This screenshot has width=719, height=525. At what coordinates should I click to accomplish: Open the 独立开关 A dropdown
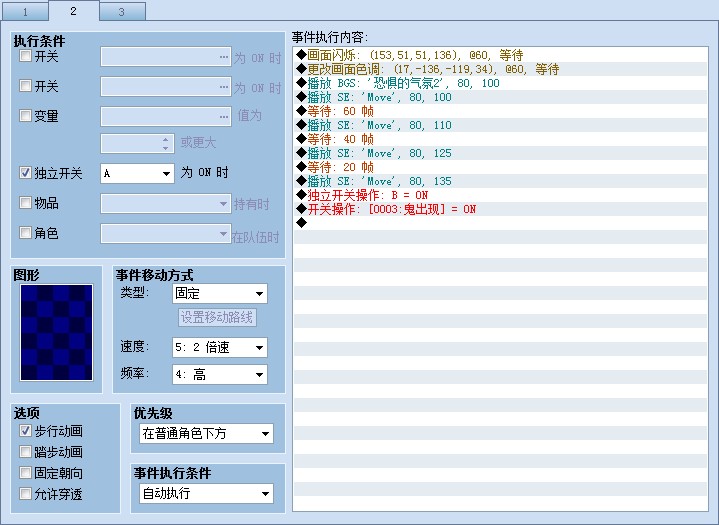coord(137,173)
